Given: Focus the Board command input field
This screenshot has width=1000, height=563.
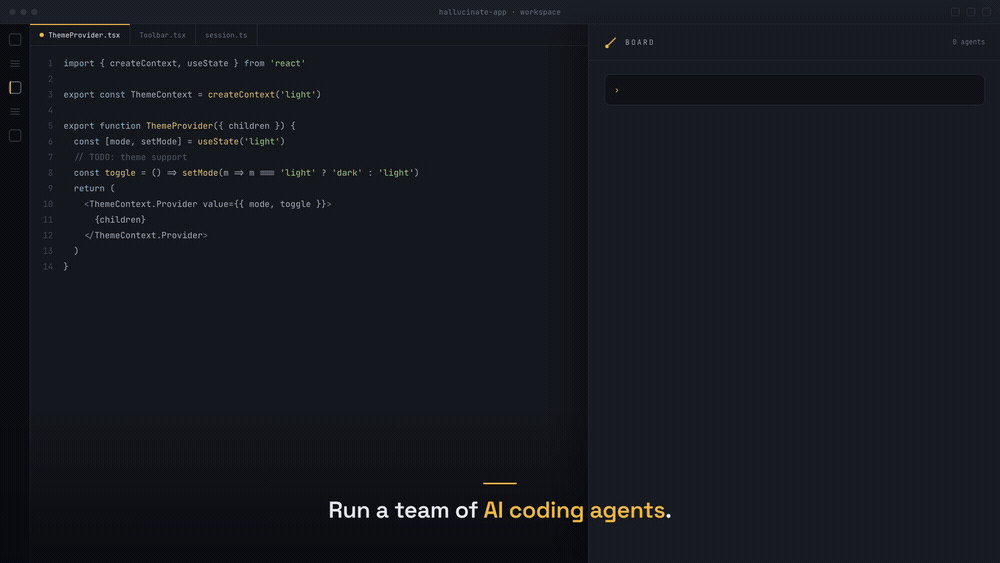Looking at the screenshot, I should (794, 90).
